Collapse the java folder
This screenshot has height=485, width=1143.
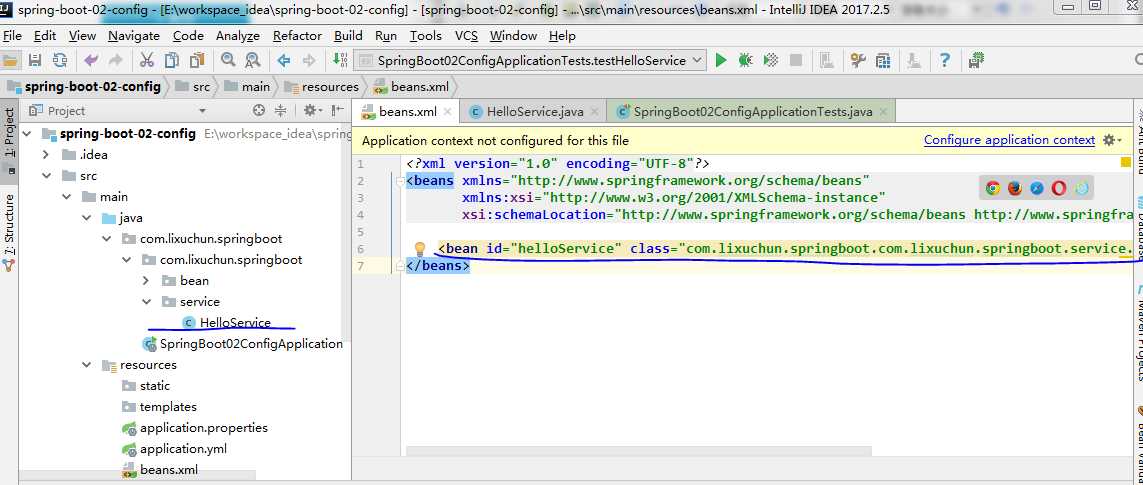tap(87, 218)
